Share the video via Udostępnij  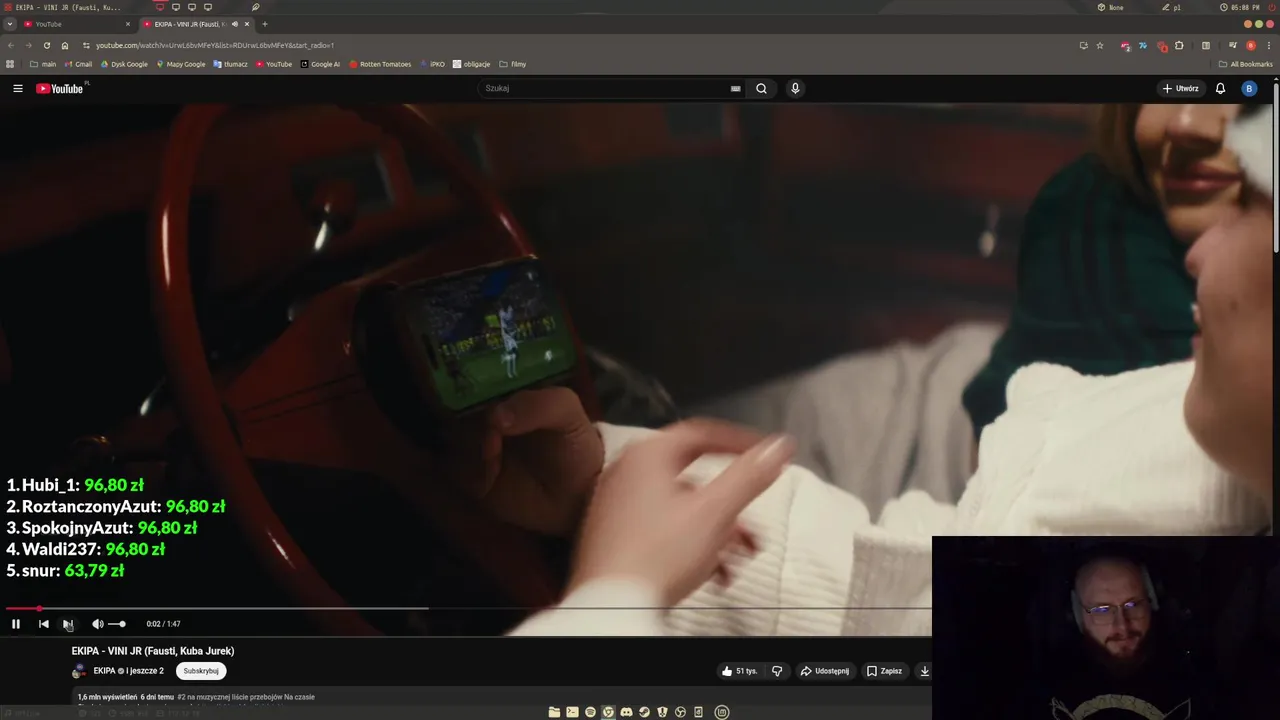coord(825,671)
